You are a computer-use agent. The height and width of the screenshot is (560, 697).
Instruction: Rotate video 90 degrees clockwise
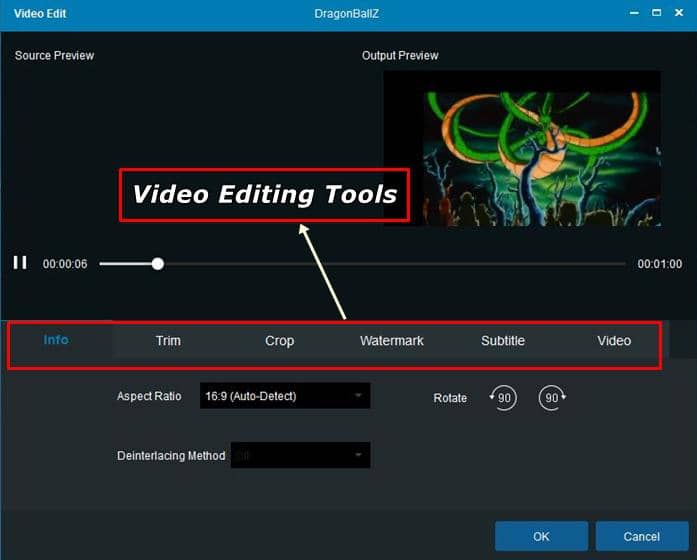click(x=552, y=397)
